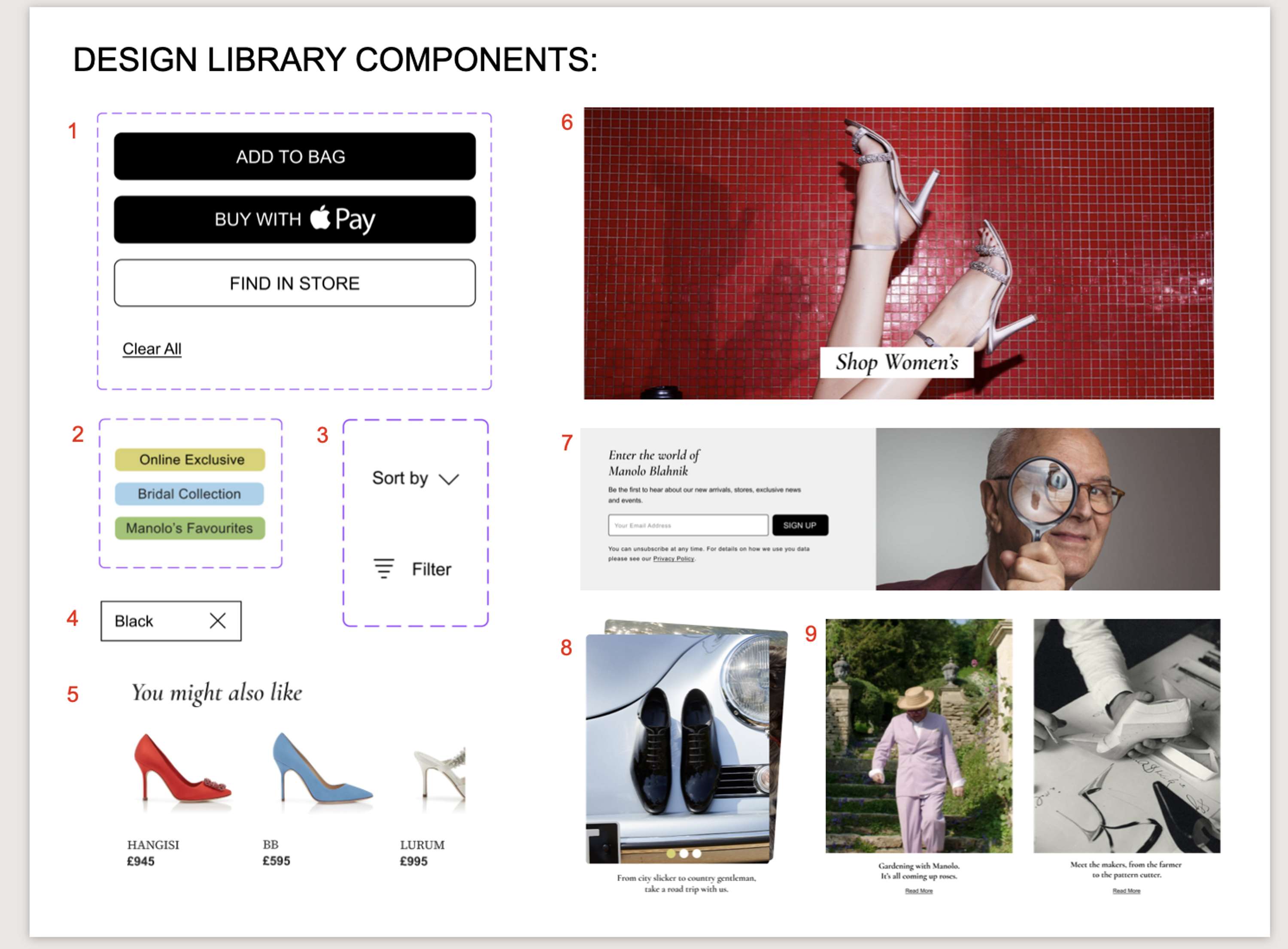Select the Bridal Collection tag
Screen dimensions: 1288x949
(x=190, y=494)
